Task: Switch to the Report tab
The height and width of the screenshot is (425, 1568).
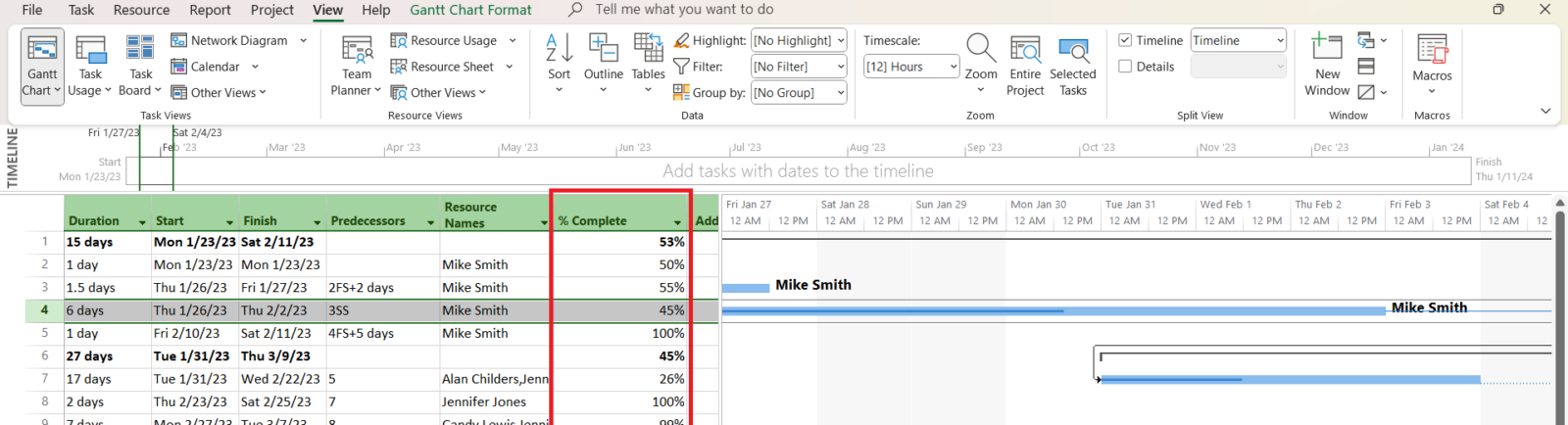Action: [210, 10]
